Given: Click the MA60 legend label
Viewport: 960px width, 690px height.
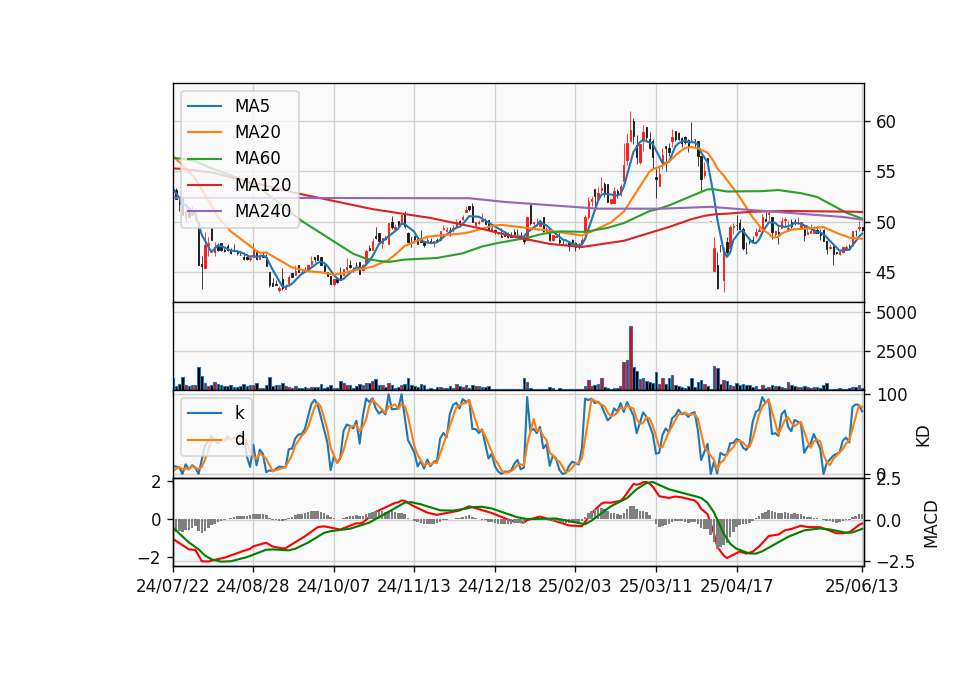Looking at the screenshot, I should (x=258, y=158).
